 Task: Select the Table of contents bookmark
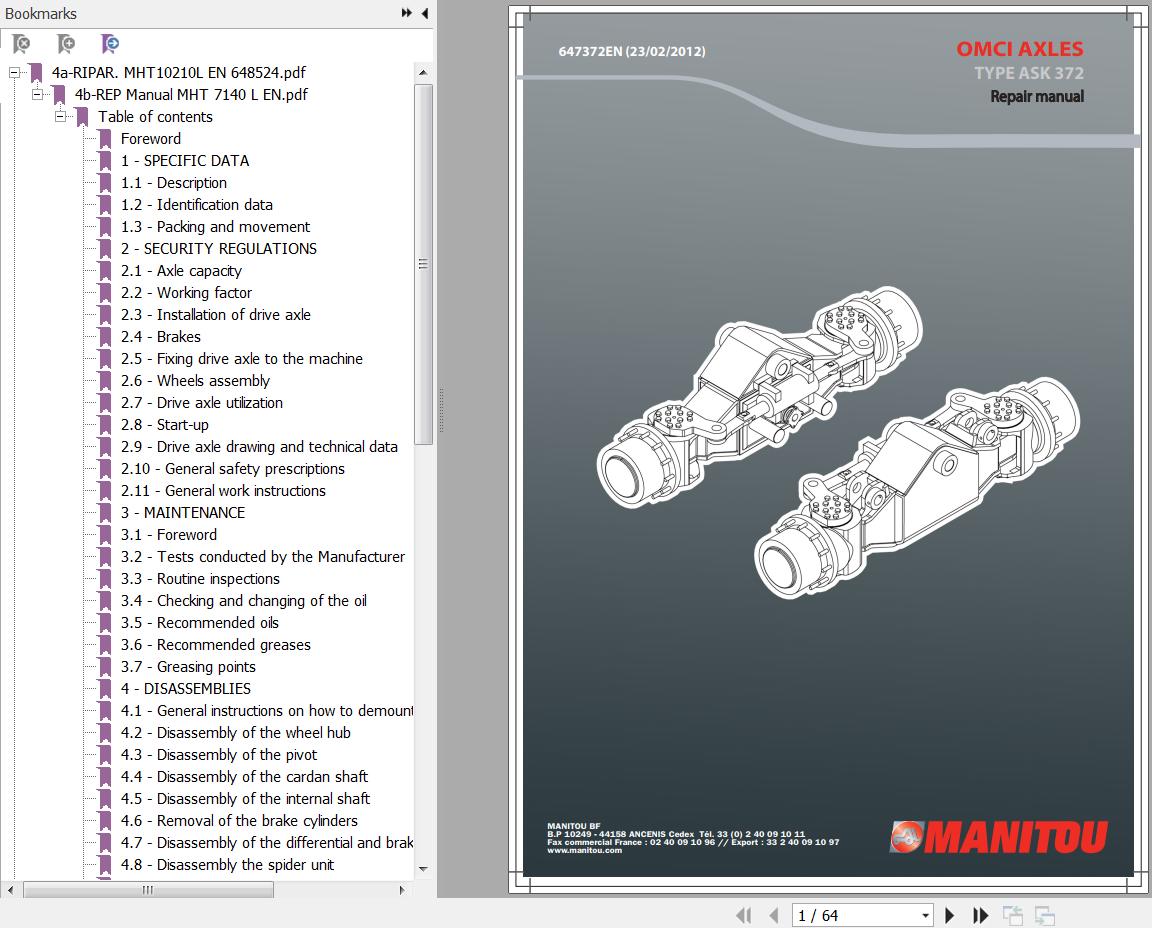tap(155, 117)
